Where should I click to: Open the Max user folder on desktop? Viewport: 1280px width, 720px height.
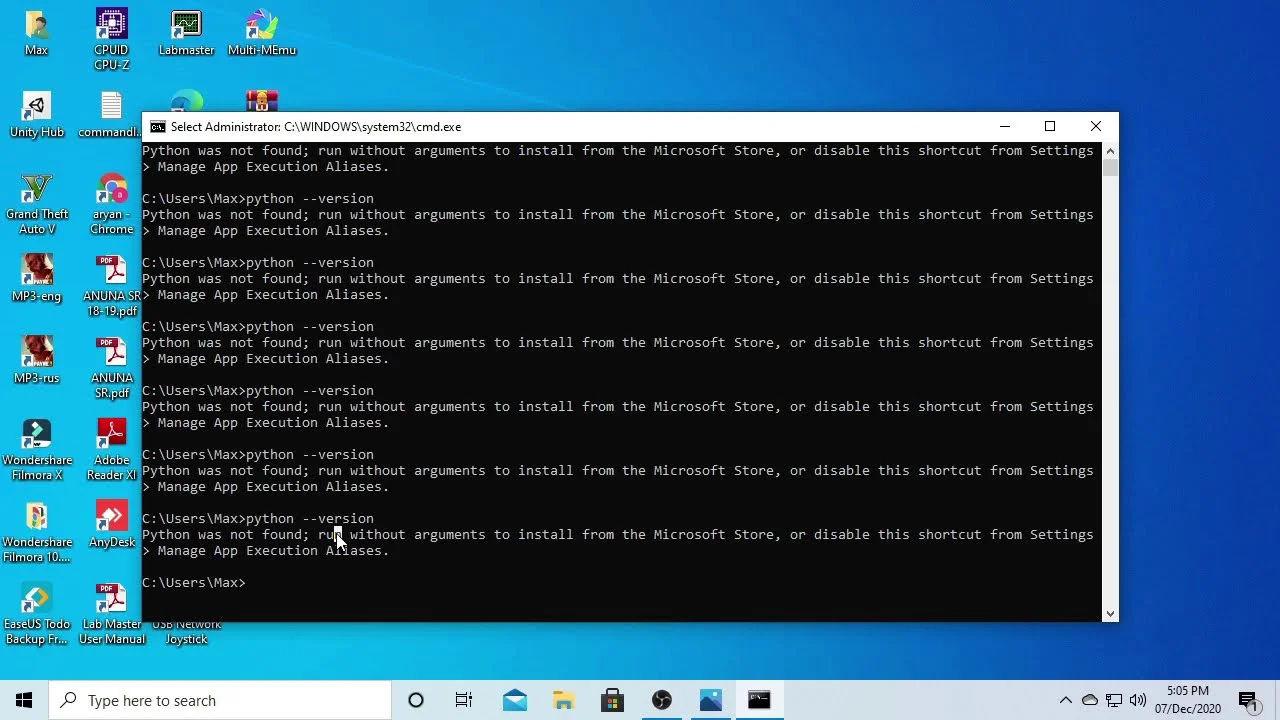pos(36,32)
